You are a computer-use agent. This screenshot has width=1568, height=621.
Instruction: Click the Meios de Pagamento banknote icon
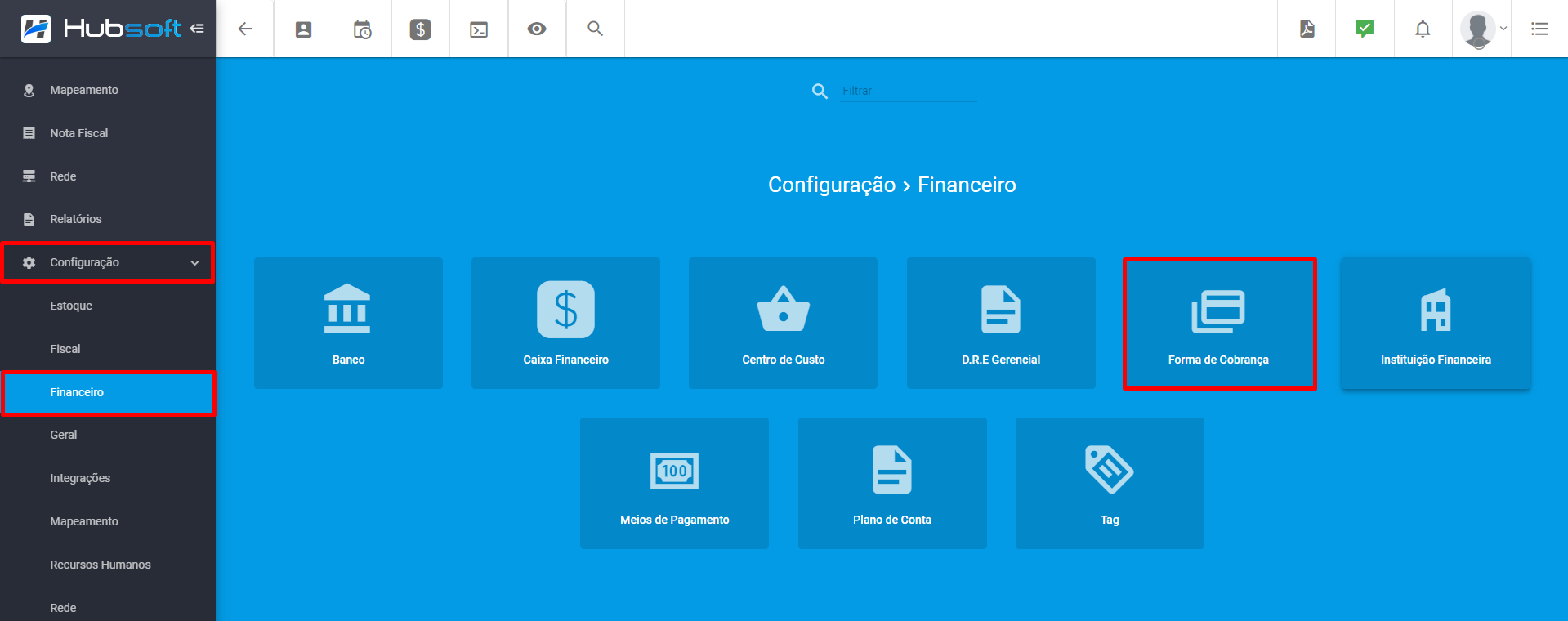(x=674, y=471)
